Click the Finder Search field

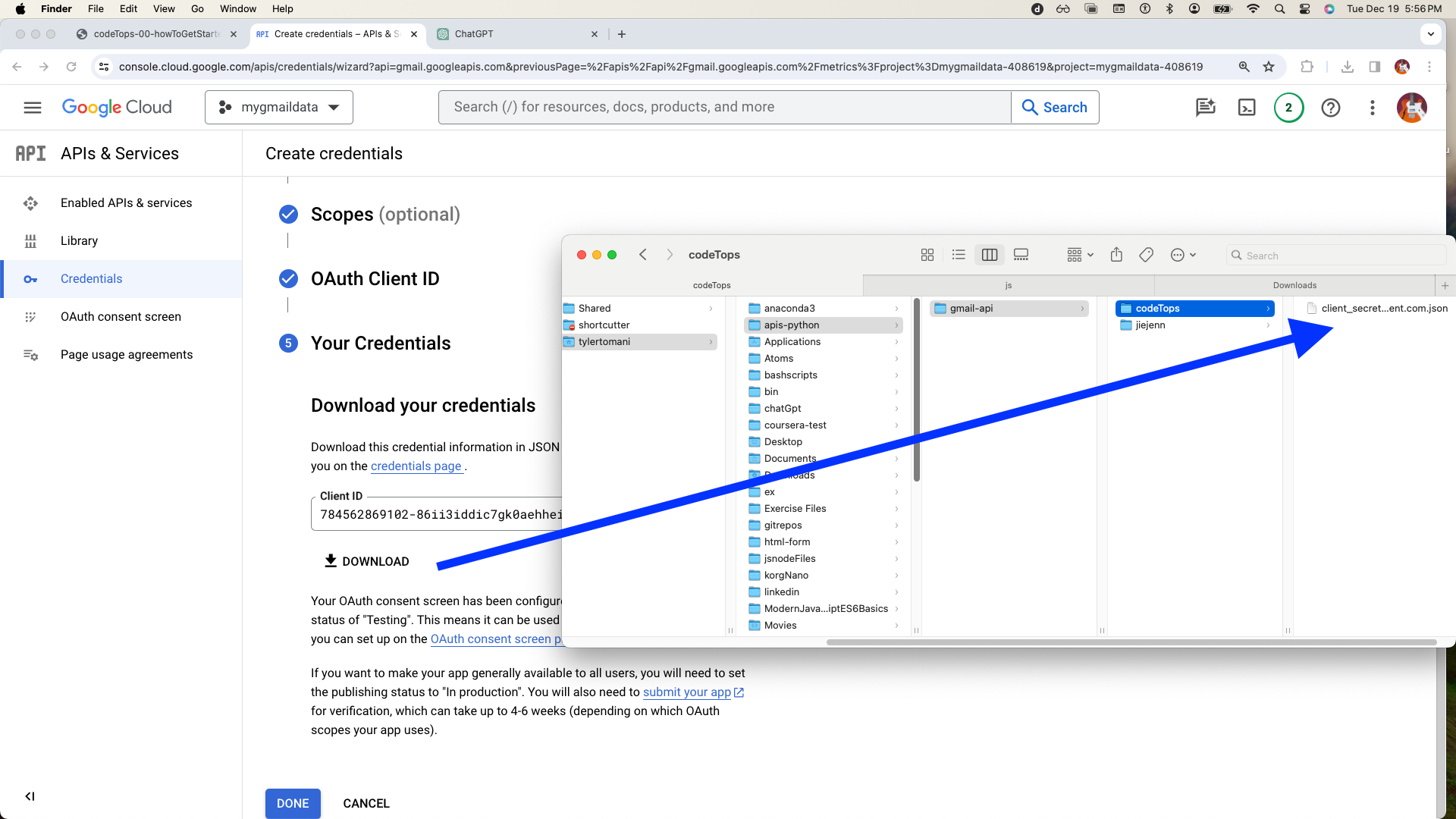tap(1336, 256)
